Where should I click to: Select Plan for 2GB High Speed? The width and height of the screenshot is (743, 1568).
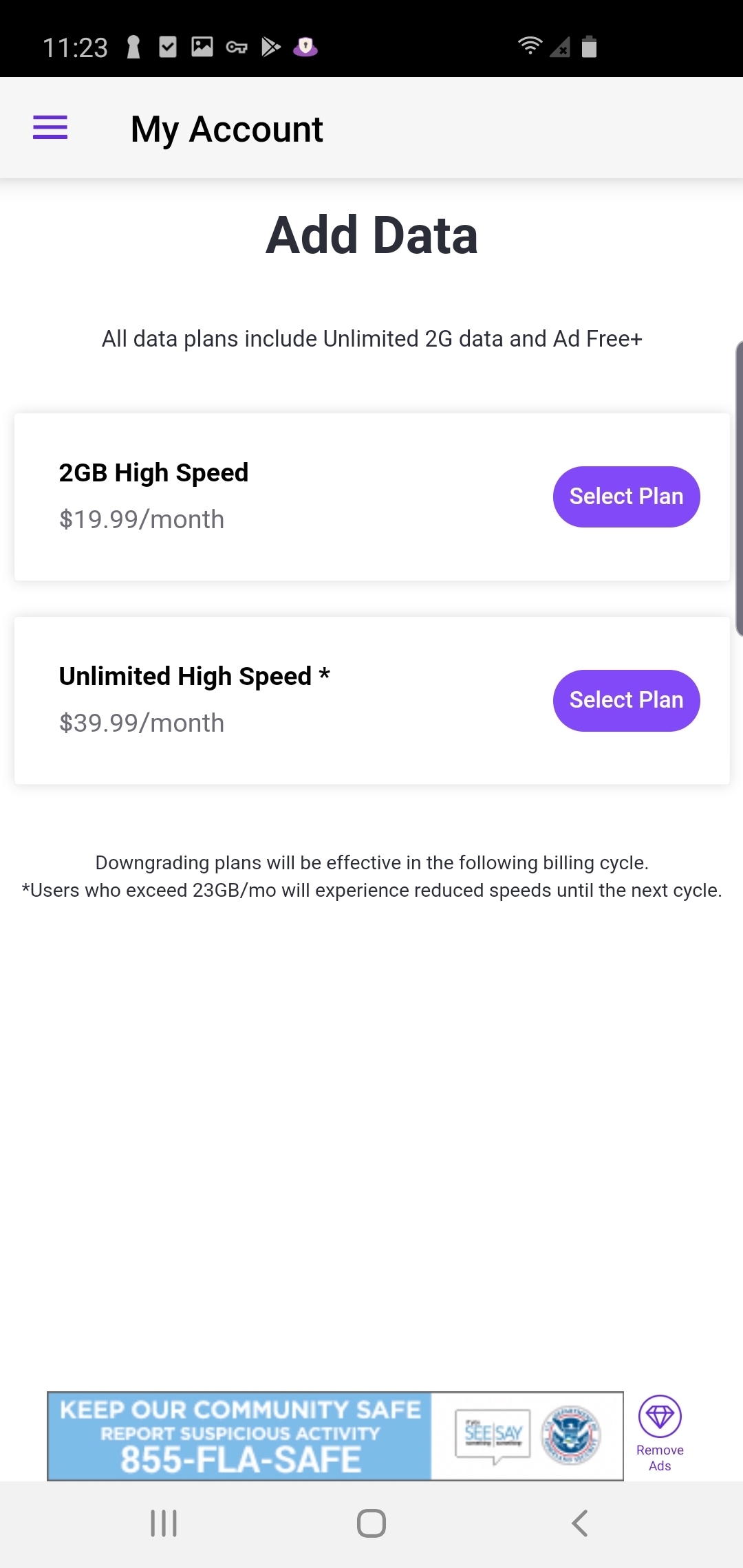[x=626, y=497]
